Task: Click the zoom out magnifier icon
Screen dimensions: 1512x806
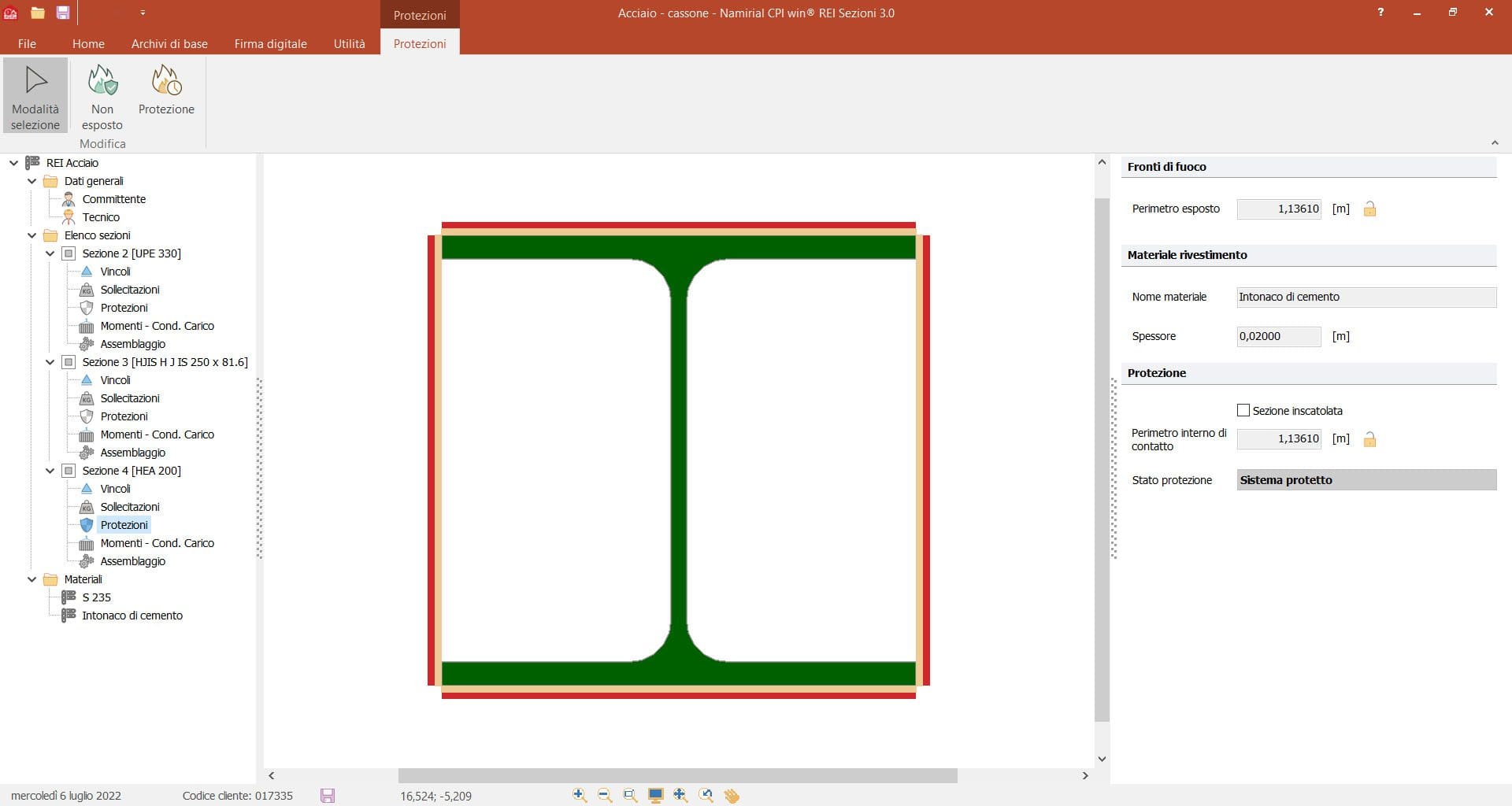Action: point(605,796)
